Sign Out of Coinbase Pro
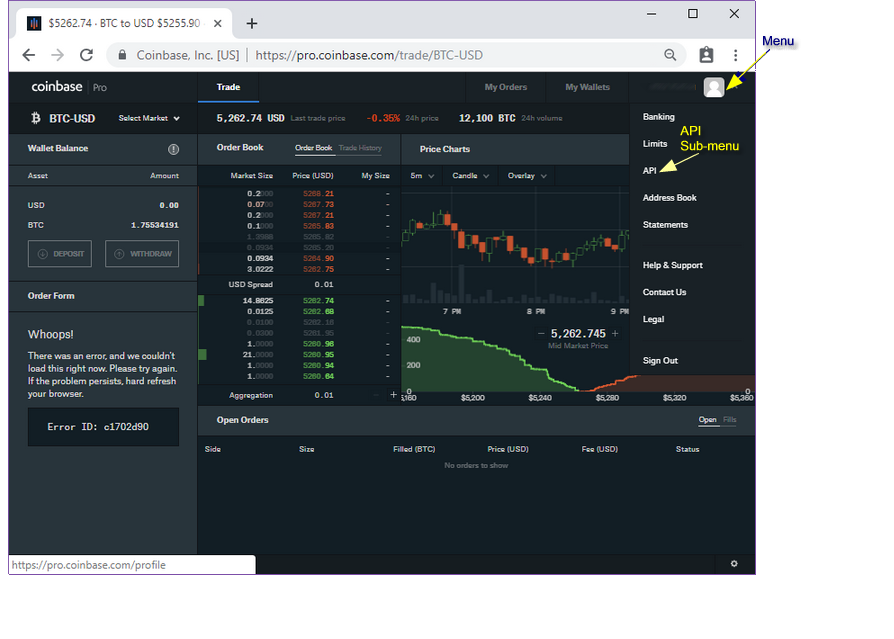 pyautogui.click(x=660, y=360)
